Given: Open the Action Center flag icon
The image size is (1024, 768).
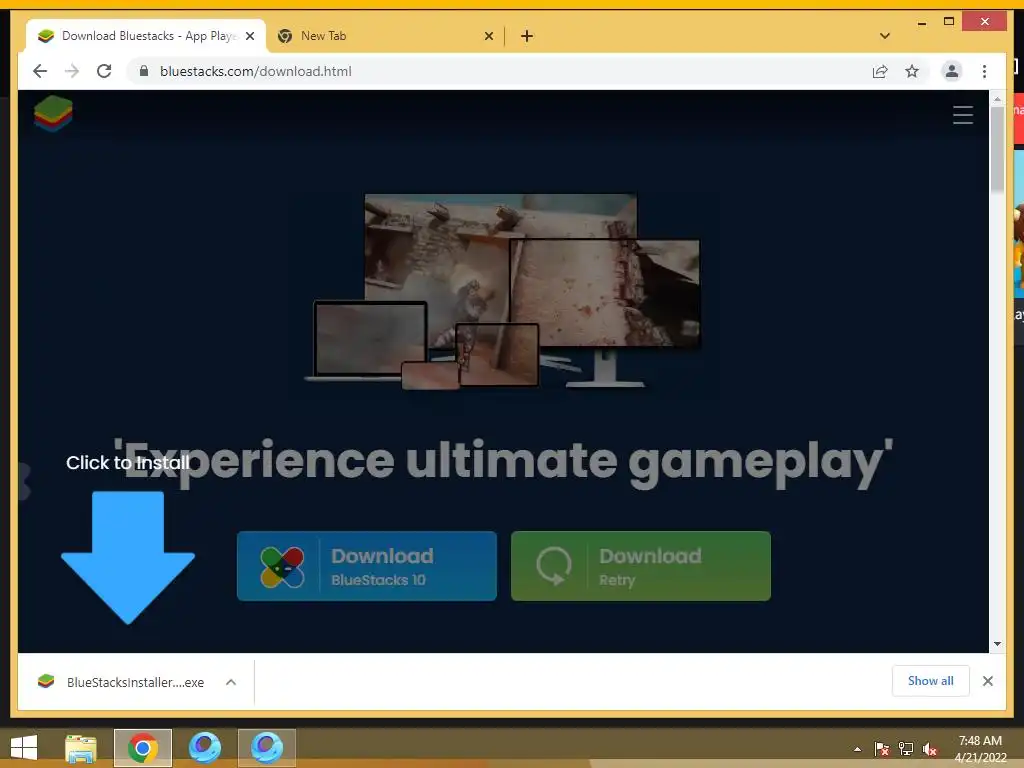Looking at the screenshot, I should [882, 749].
